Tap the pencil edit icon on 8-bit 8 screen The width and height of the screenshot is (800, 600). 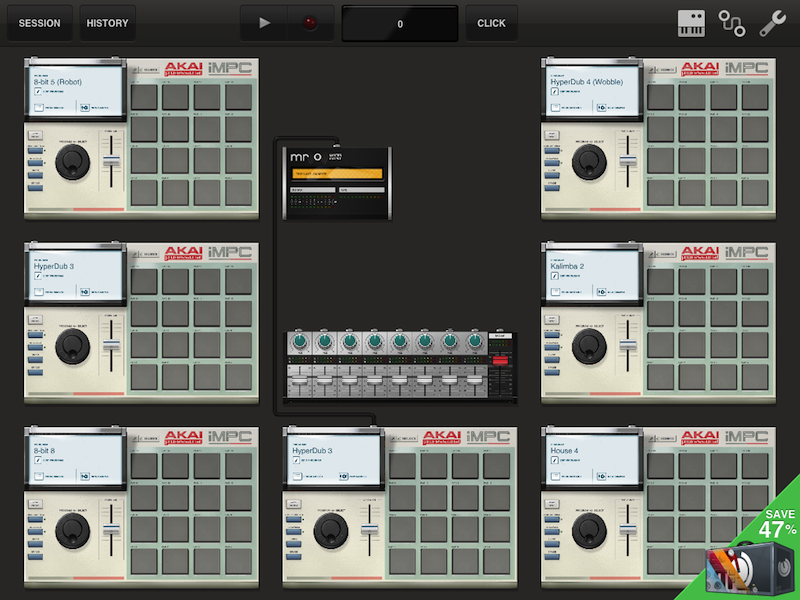click(x=38, y=460)
